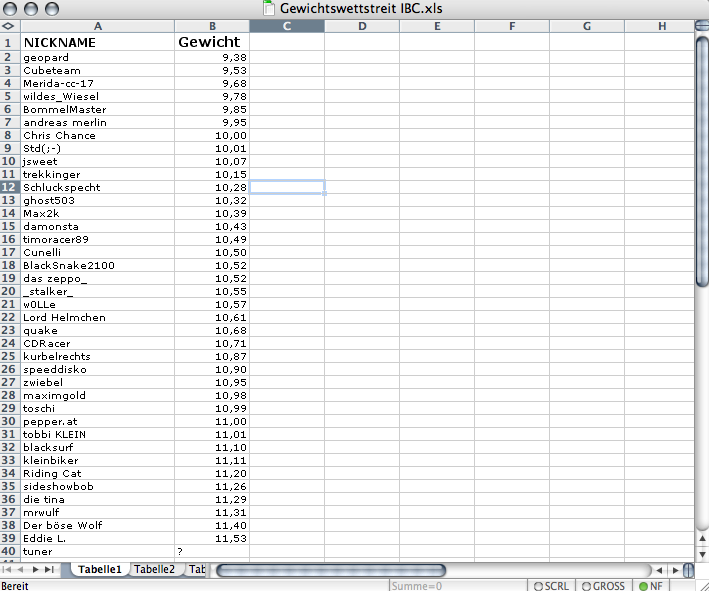Click the Gewicht header cell

(x=211, y=42)
